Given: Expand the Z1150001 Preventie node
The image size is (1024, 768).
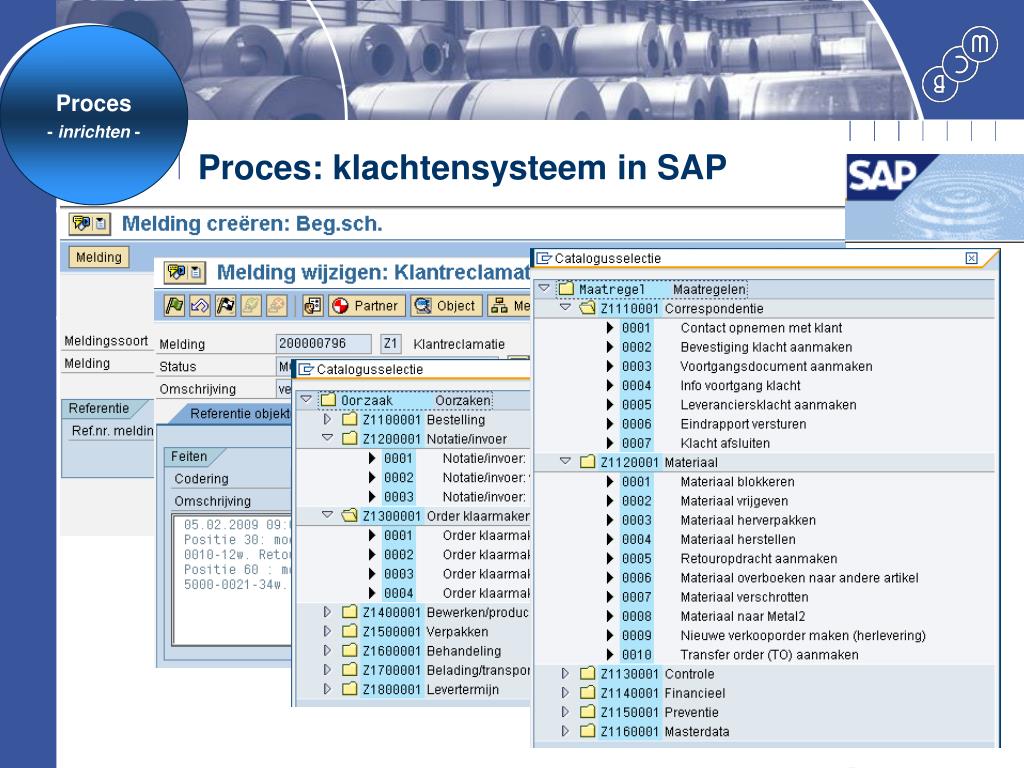Looking at the screenshot, I should (x=566, y=712).
